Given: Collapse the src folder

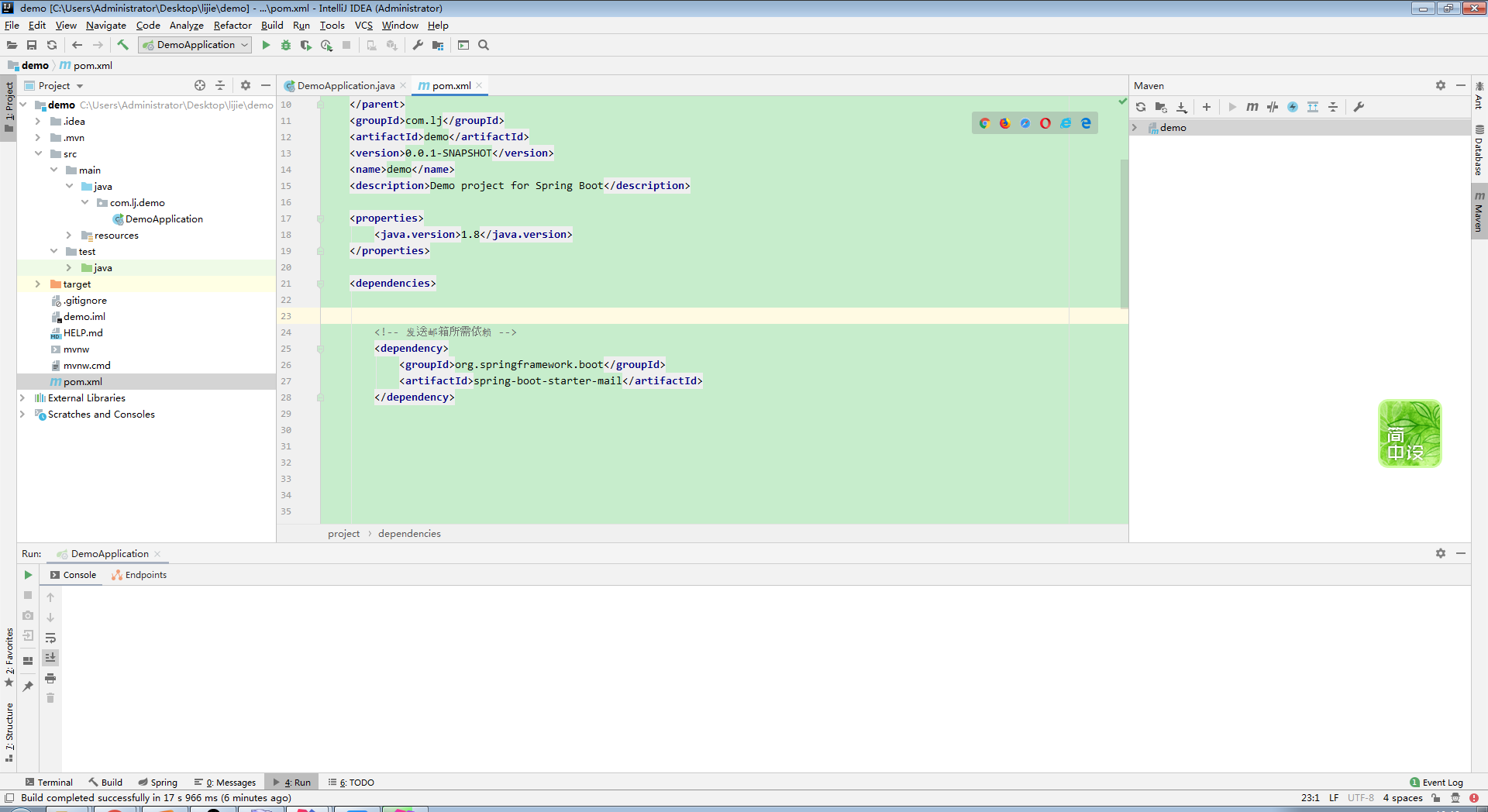Looking at the screenshot, I should 38,153.
